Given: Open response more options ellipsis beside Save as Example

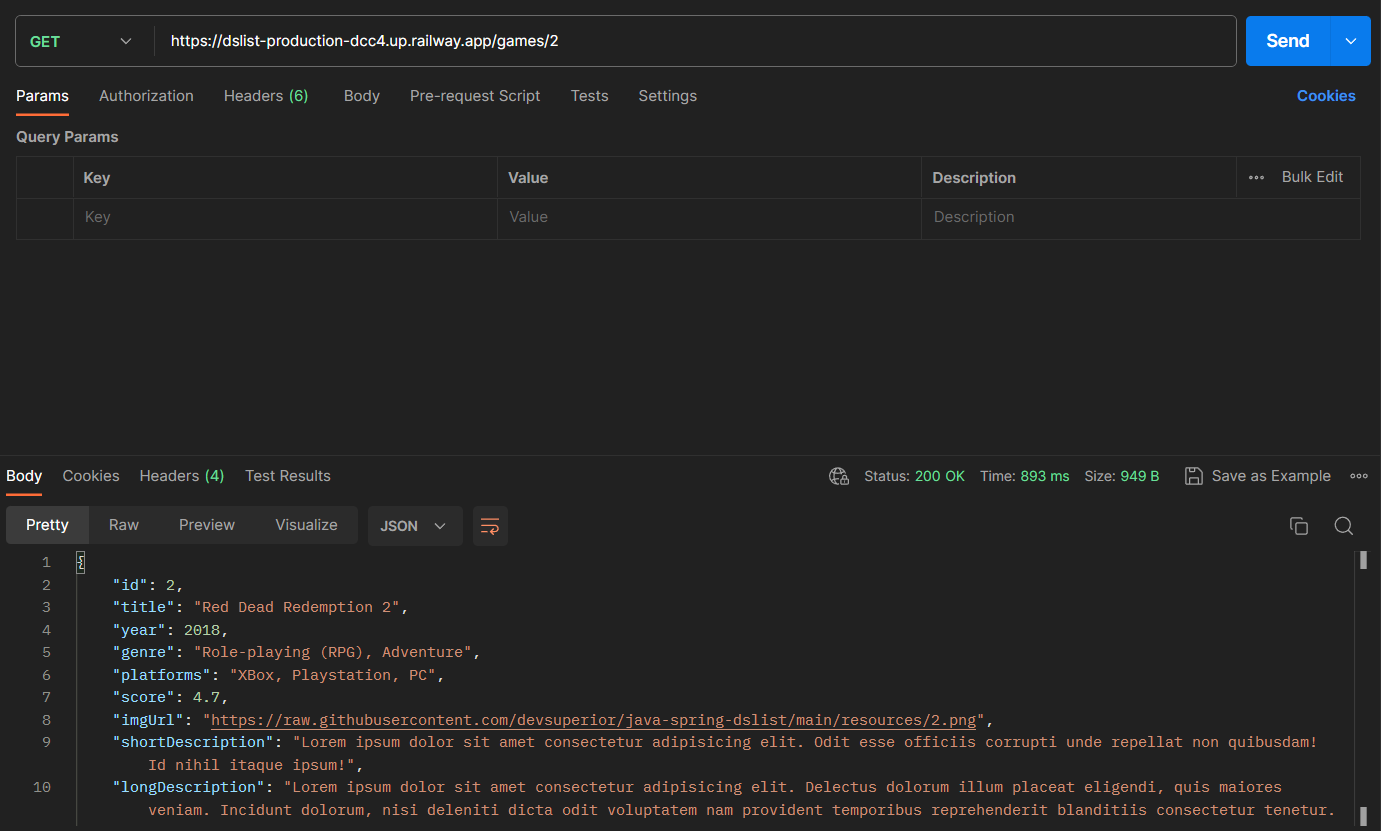Looking at the screenshot, I should pyautogui.click(x=1359, y=476).
